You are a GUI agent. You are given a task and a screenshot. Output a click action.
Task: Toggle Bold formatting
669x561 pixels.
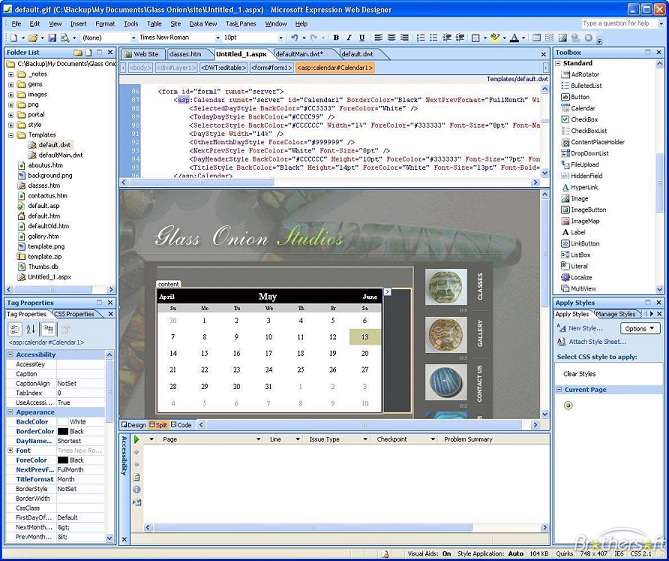pyautogui.click(x=336, y=38)
